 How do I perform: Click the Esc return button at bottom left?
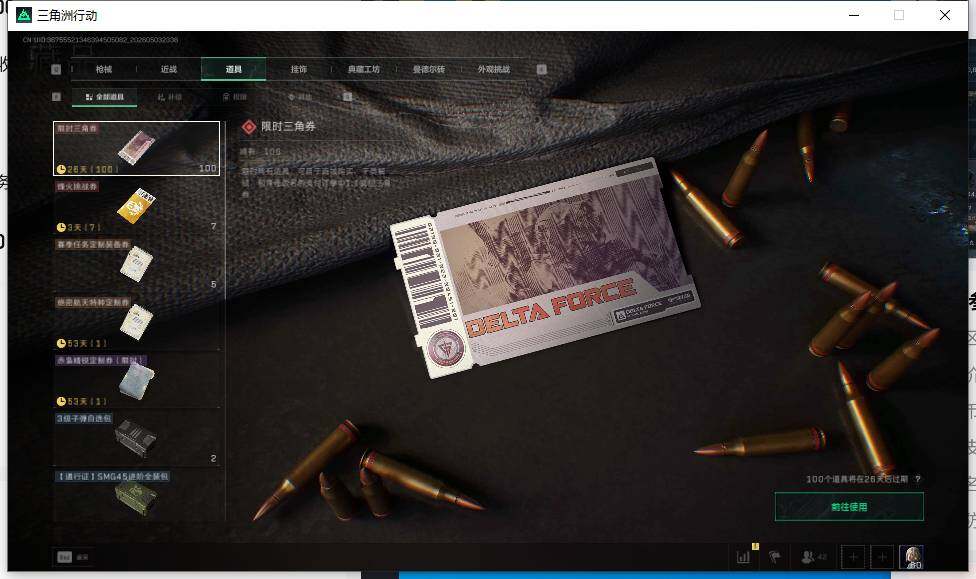point(73,557)
